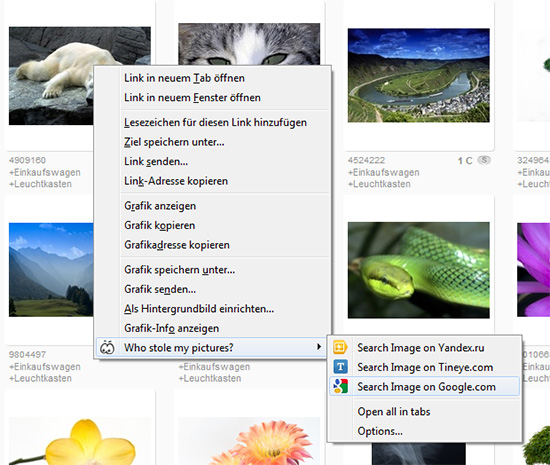Open the mountain valley thumbnail

pos(51,270)
